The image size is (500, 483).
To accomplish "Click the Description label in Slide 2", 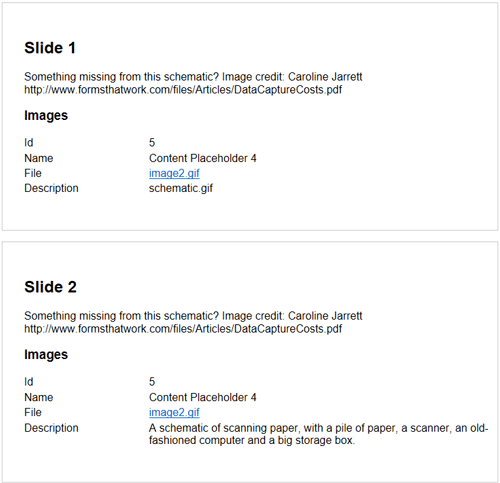I will (51, 428).
